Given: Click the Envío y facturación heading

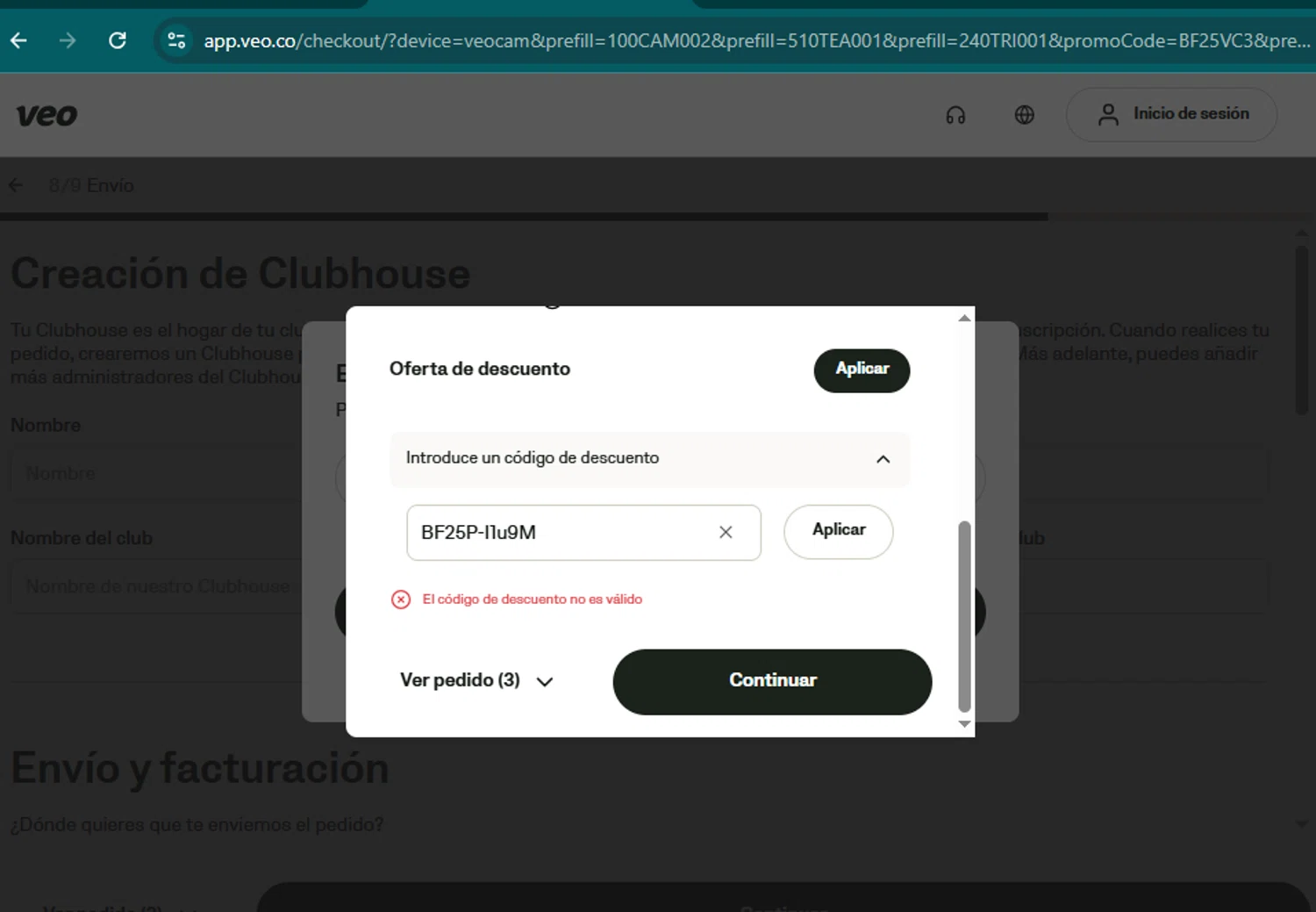Looking at the screenshot, I should point(200,768).
